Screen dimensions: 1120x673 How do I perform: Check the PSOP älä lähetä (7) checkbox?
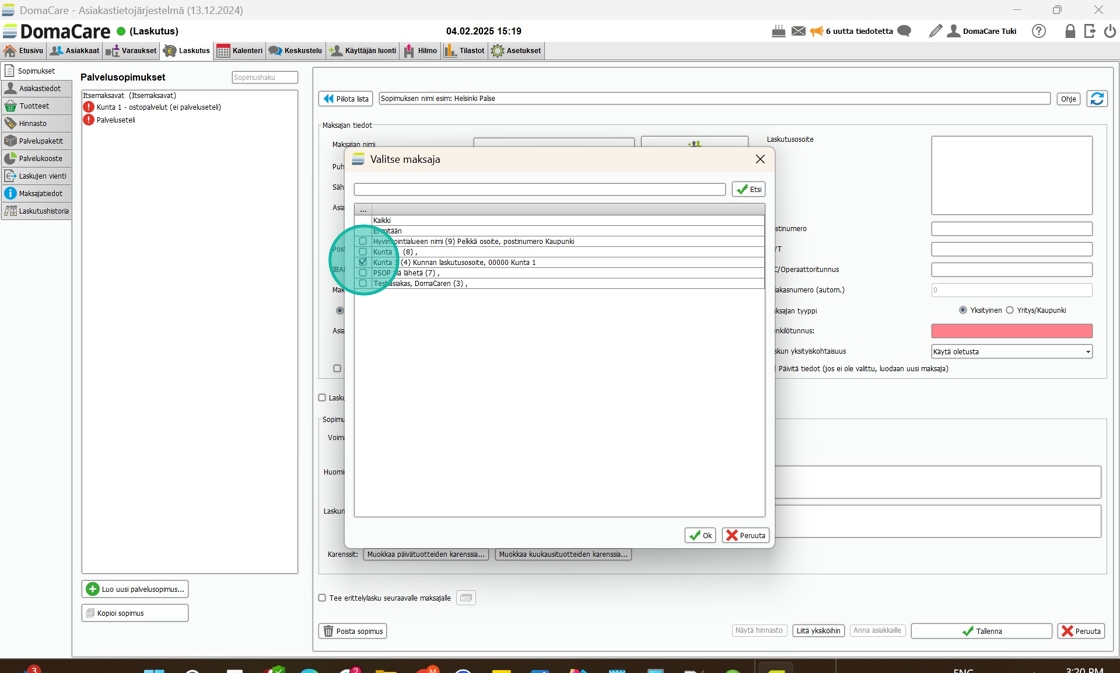363,273
